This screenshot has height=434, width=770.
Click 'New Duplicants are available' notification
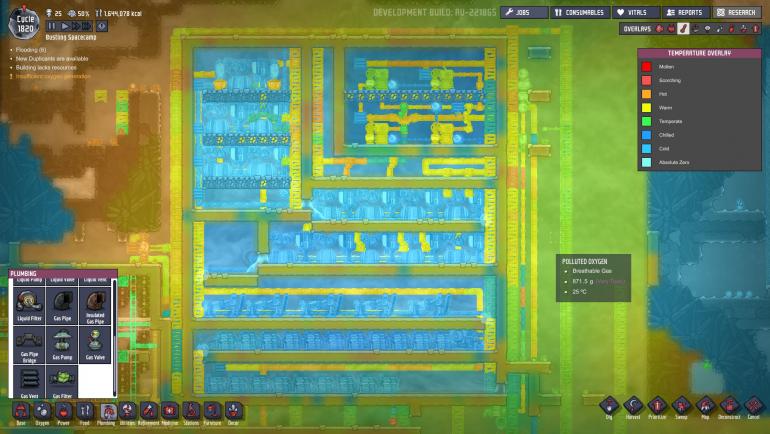tap(52, 58)
